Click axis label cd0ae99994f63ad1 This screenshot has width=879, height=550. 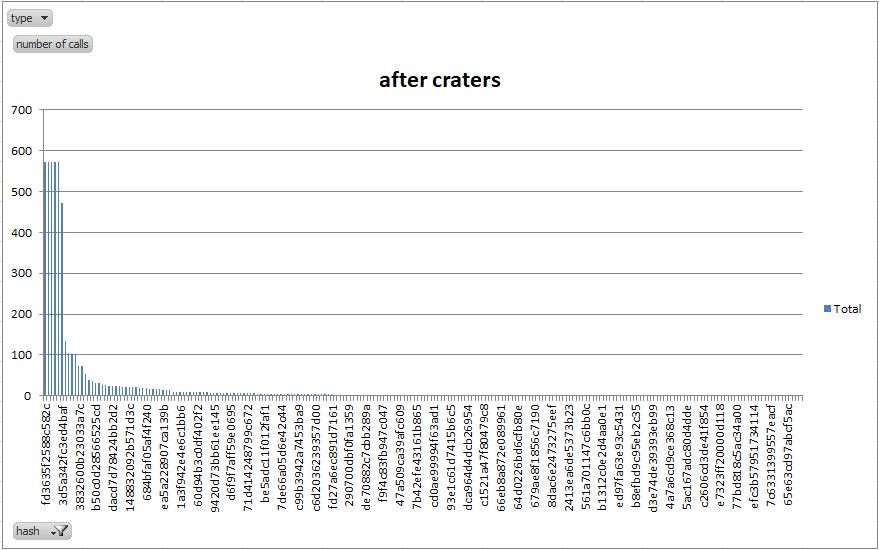pos(434,454)
